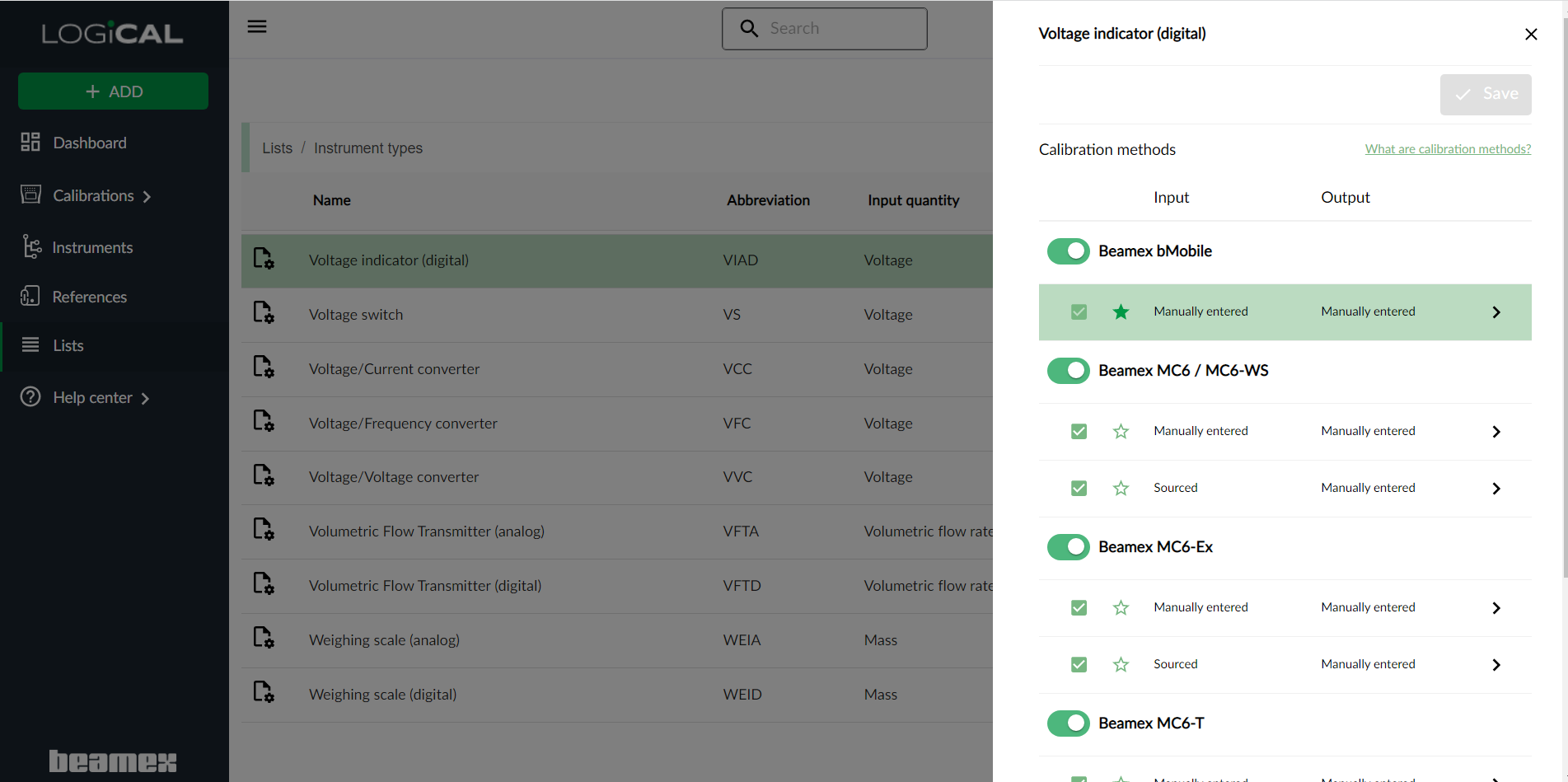
Task: Click the Dashboard icon in the sidebar
Action: click(x=30, y=143)
